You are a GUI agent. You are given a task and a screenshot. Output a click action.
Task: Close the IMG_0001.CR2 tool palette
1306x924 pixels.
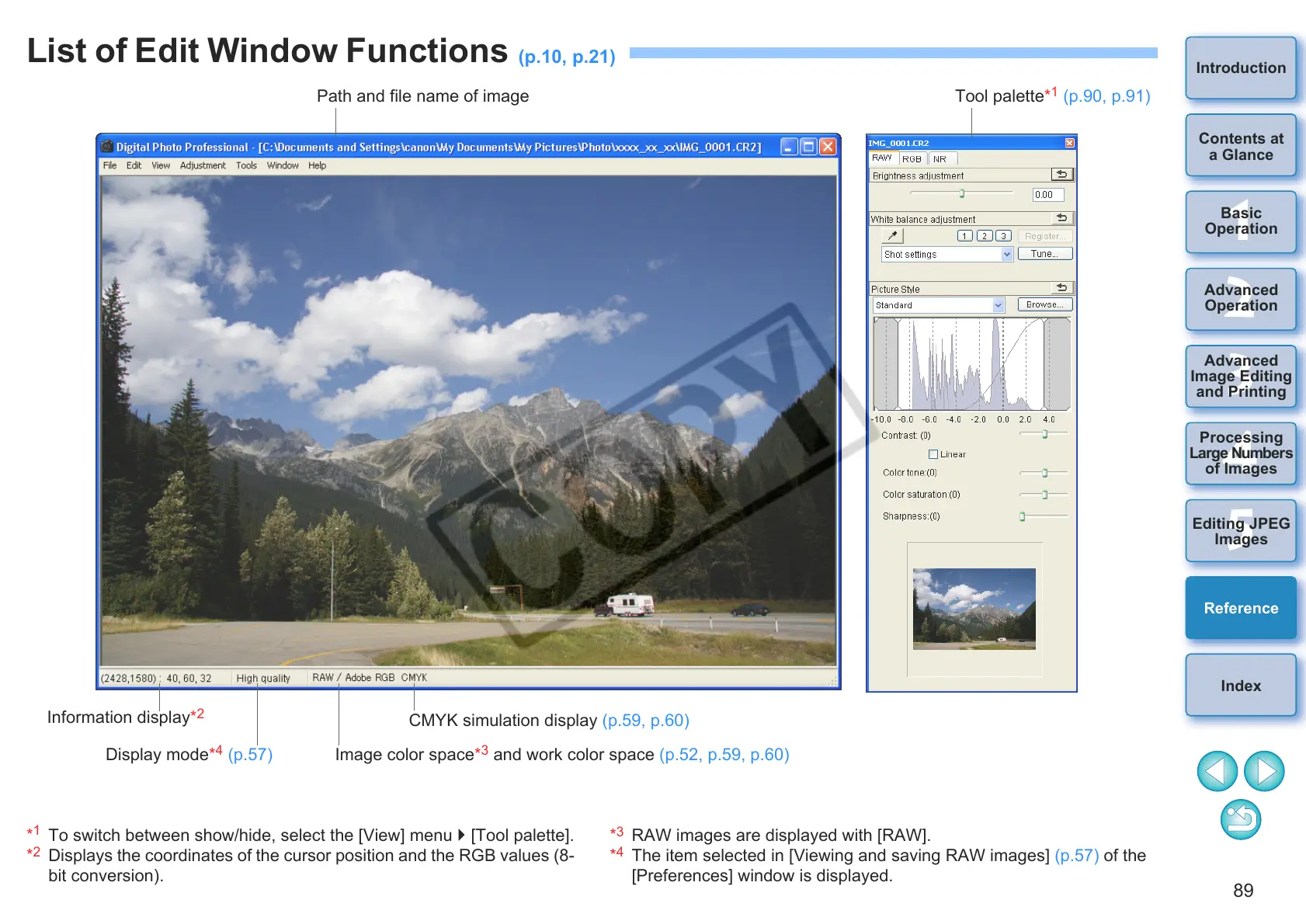[x=1069, y=143]
